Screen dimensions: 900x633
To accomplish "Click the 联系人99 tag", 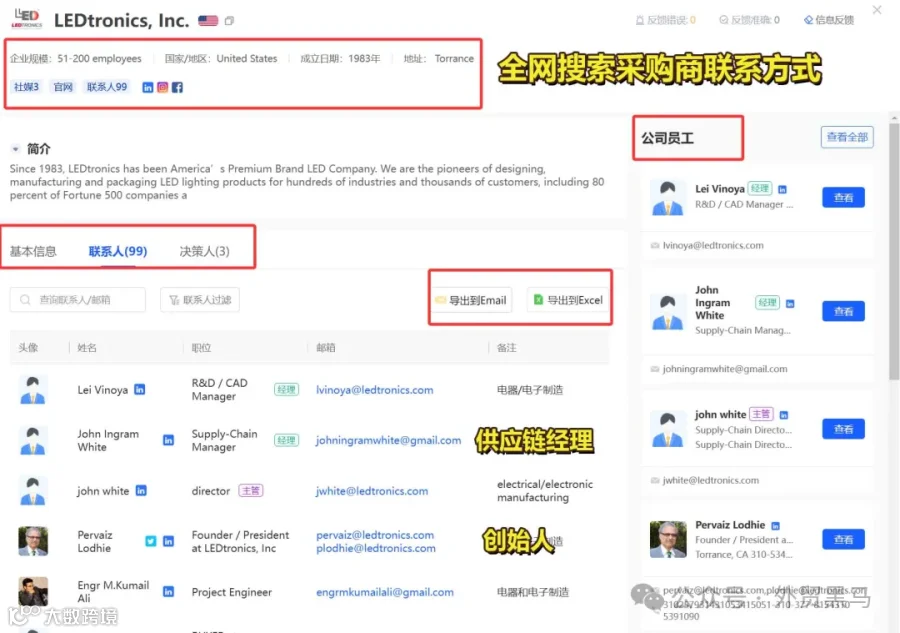I will 107,87.
